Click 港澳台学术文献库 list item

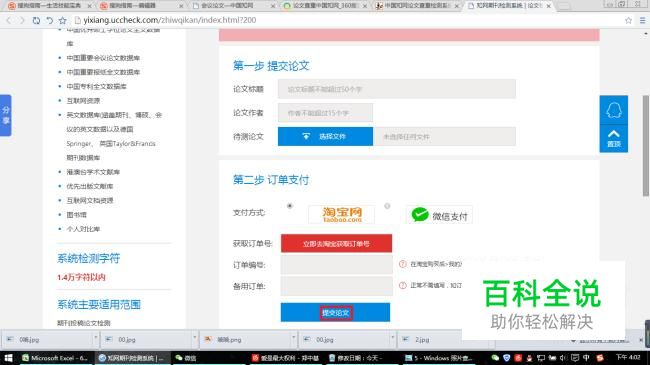point(93,172)
